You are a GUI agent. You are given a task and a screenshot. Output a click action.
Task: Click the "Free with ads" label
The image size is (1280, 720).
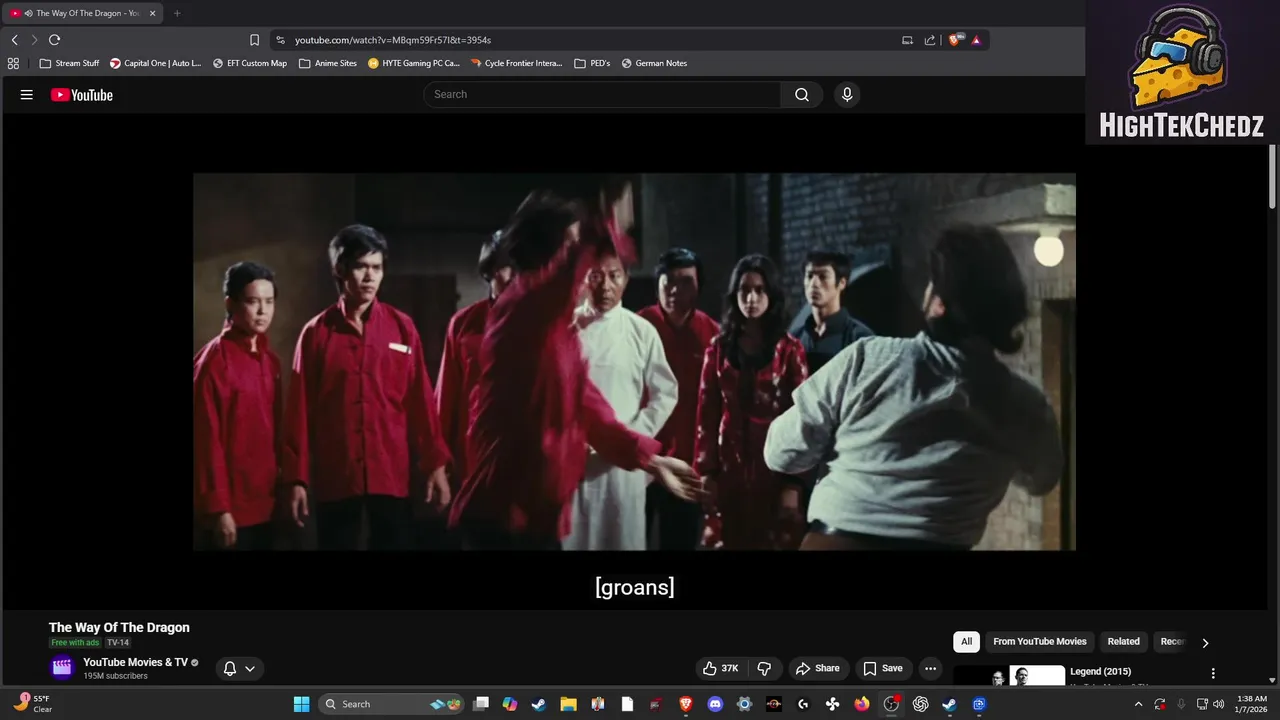75,643
